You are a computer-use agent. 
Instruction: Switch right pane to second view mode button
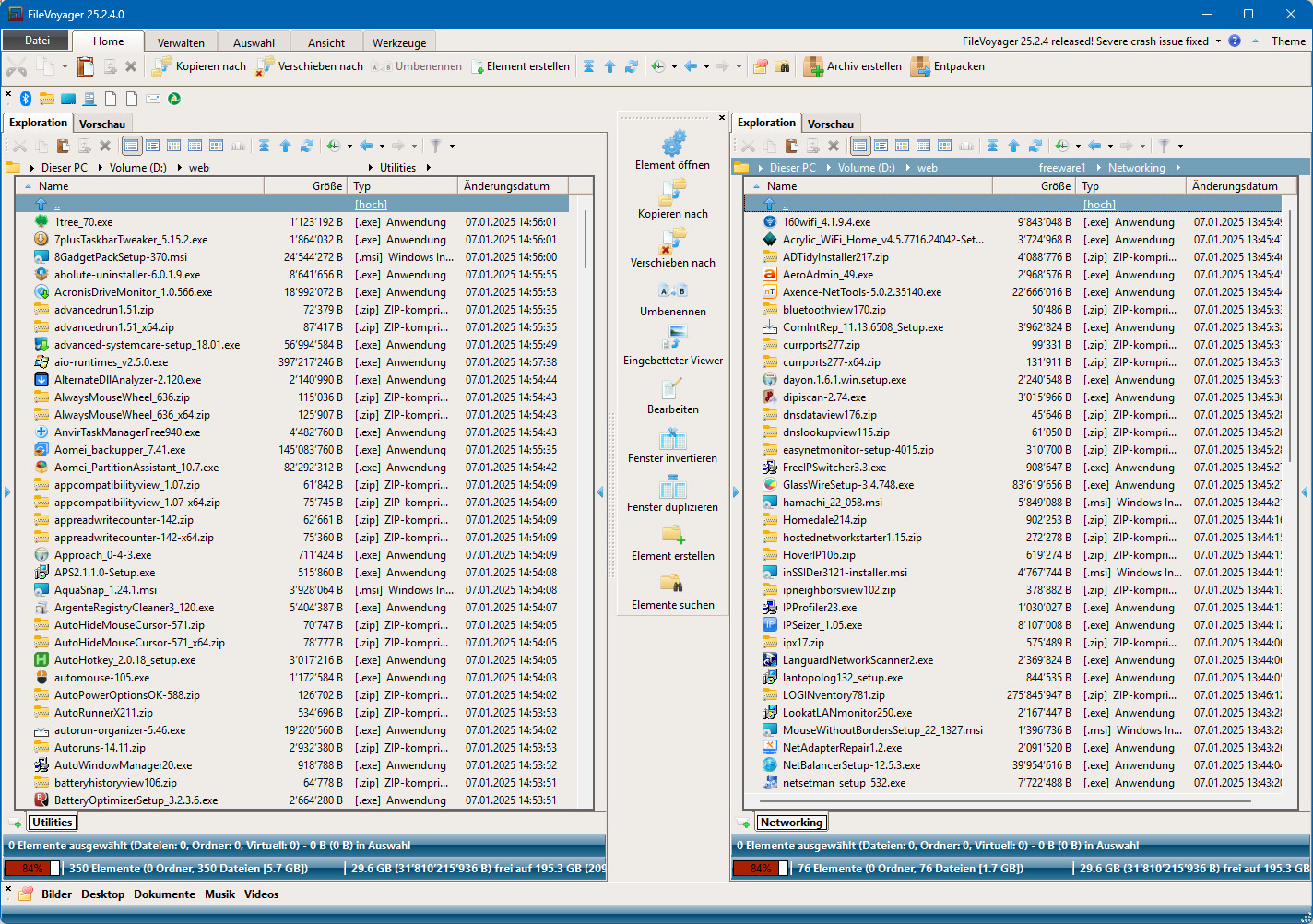pos(881,146)
